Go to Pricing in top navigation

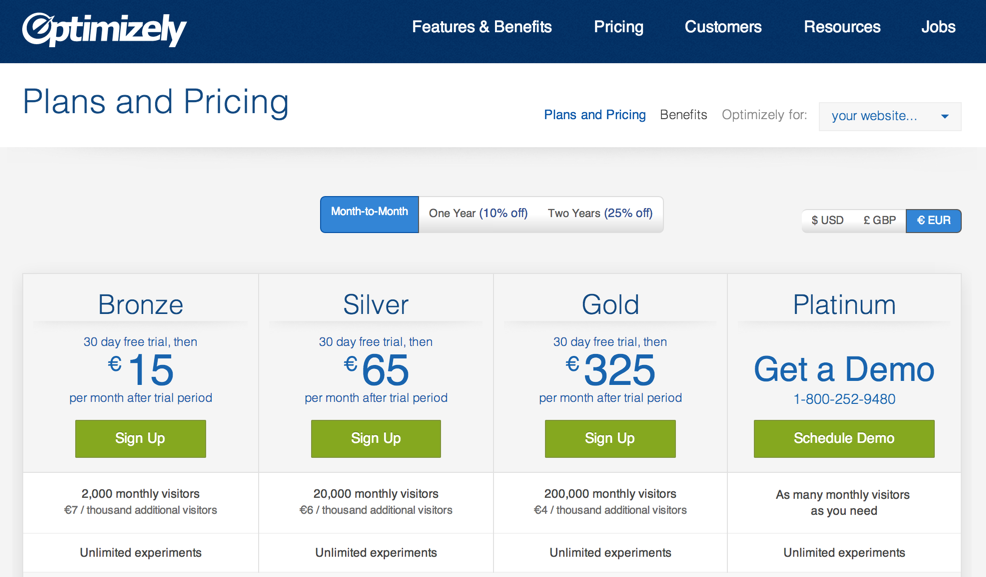tap(619, 27)
